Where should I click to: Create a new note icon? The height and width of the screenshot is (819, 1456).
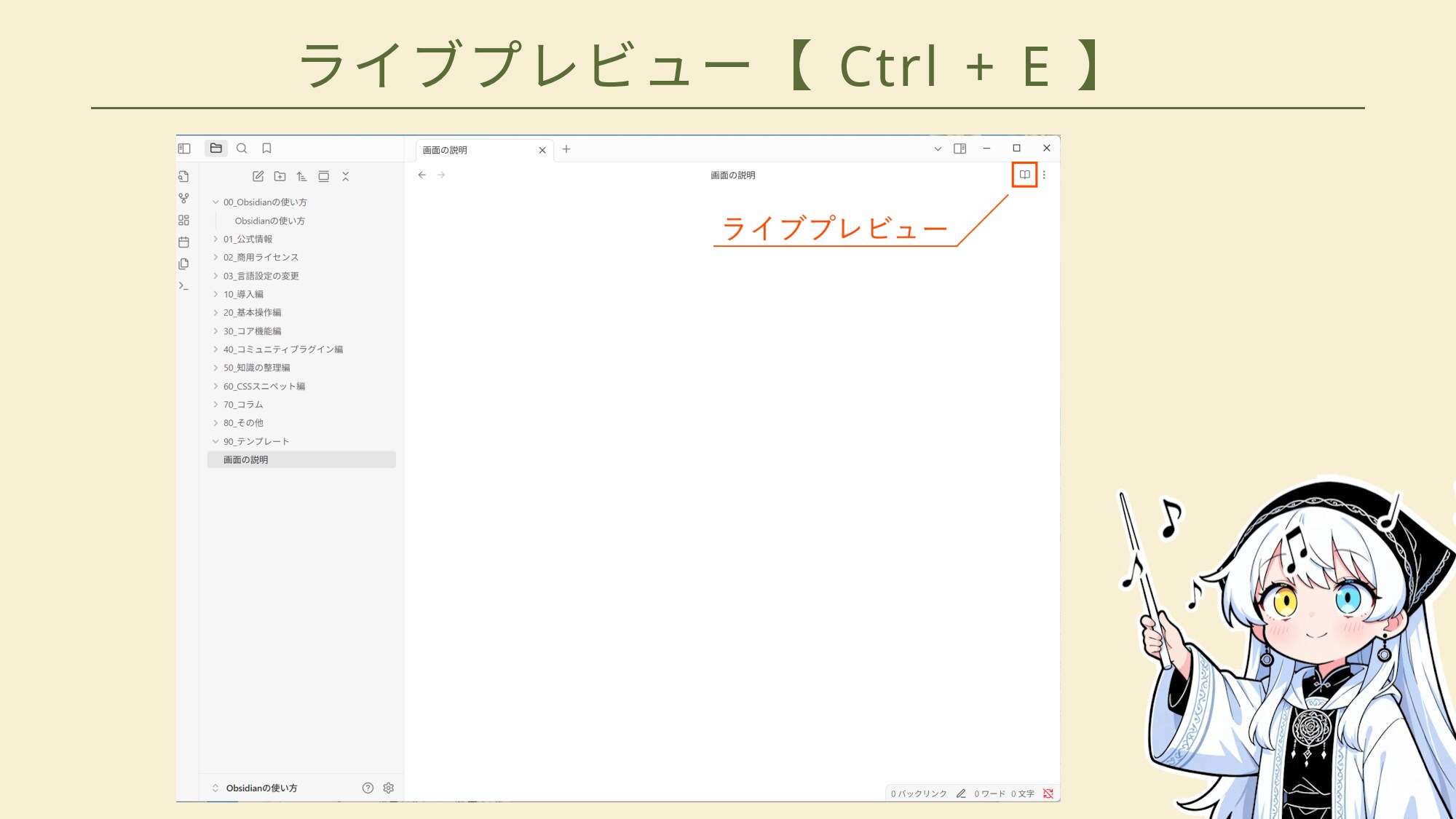pos(258,176)
